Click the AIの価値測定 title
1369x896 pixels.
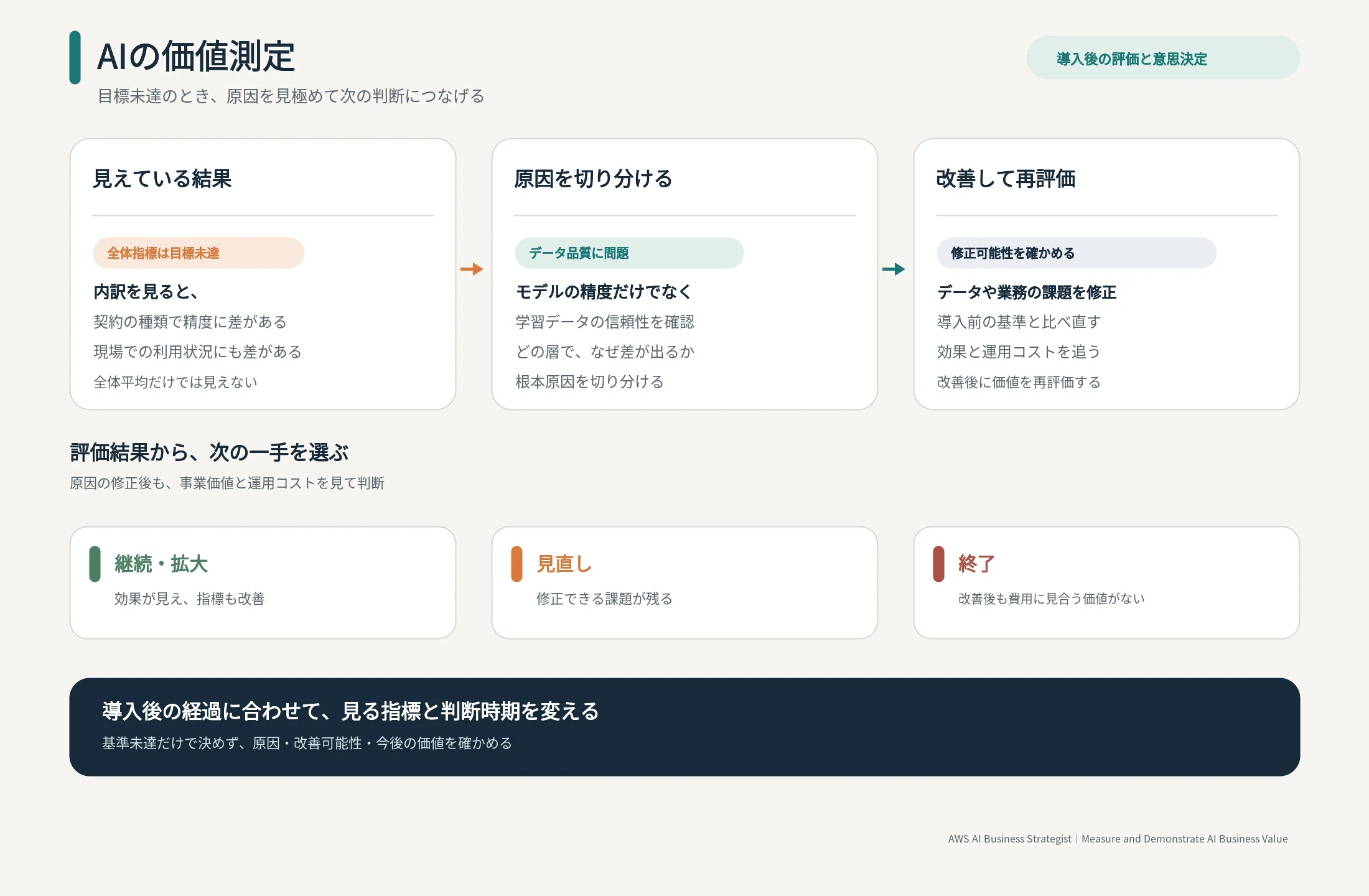click(196, 57)
